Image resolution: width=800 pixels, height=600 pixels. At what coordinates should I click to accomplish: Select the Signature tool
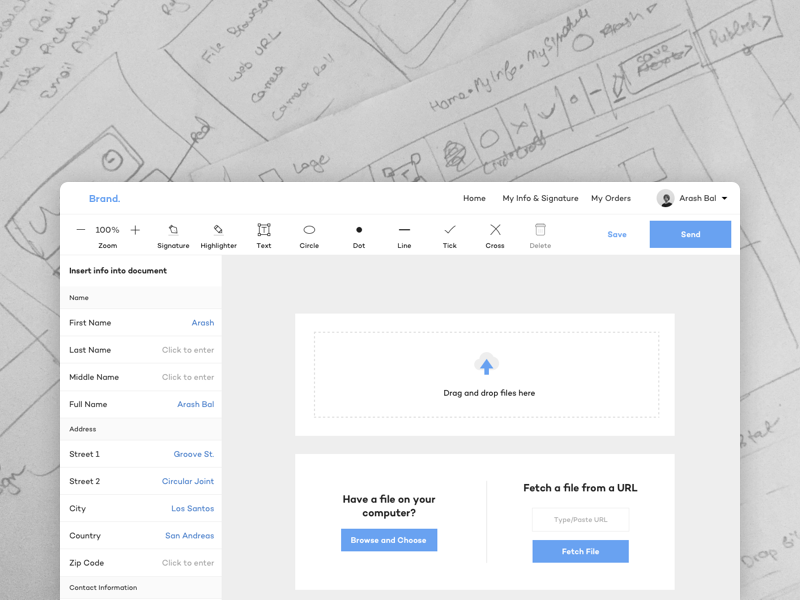pos(173,236)
